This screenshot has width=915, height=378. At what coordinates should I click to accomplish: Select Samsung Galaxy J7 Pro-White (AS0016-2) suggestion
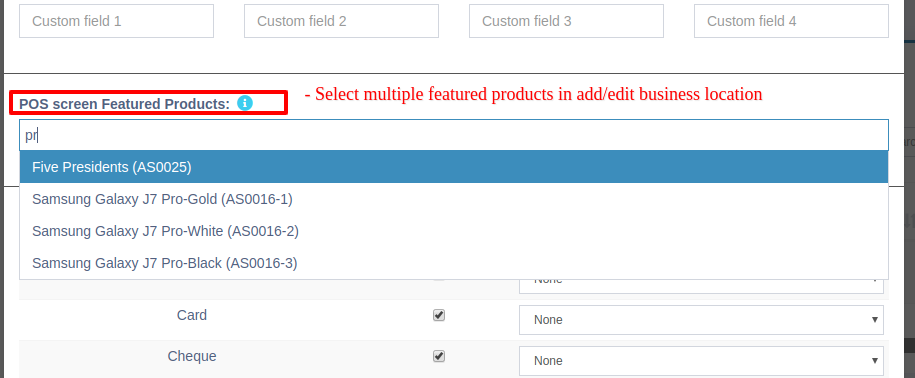(x=454, y=231)
